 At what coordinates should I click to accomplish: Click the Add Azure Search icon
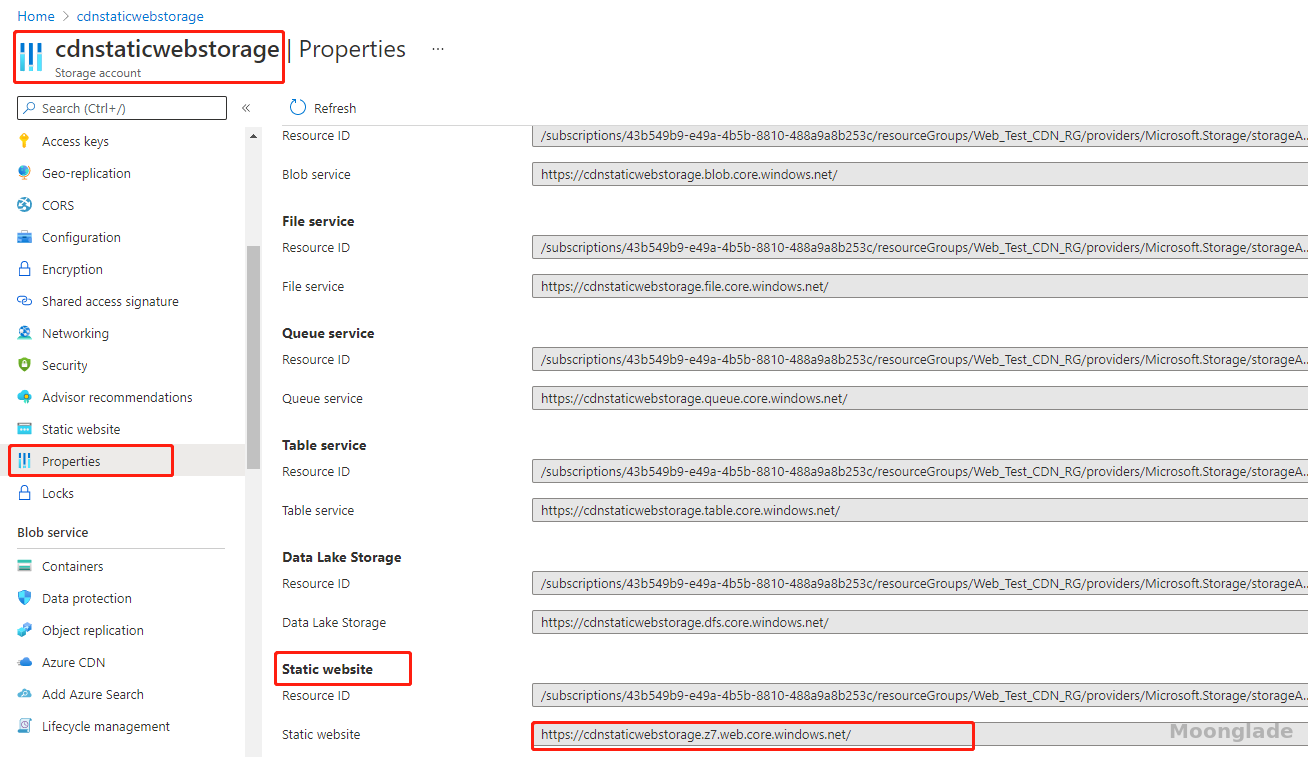point(25,694)
